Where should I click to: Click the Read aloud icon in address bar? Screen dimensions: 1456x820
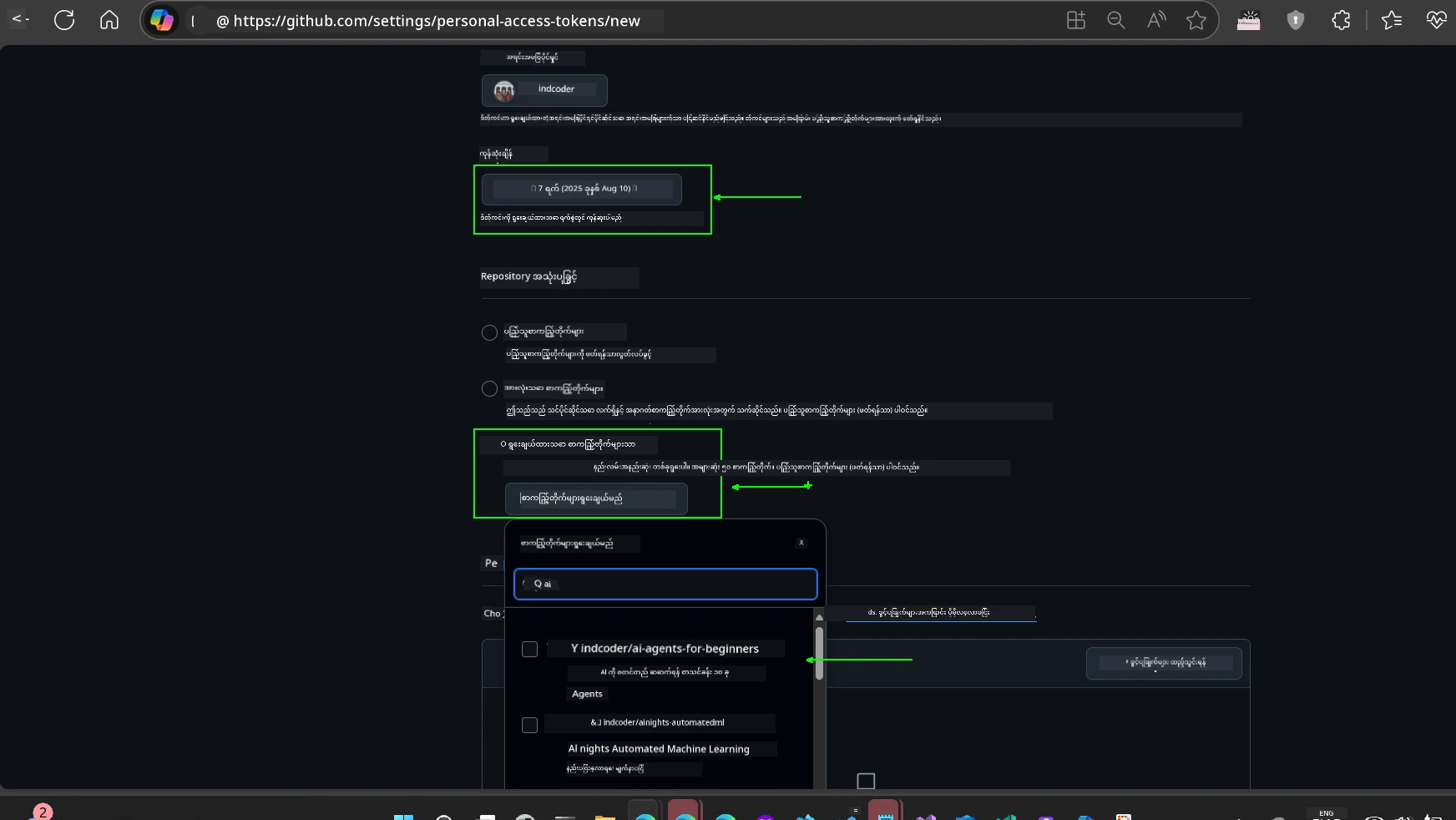1155,20
